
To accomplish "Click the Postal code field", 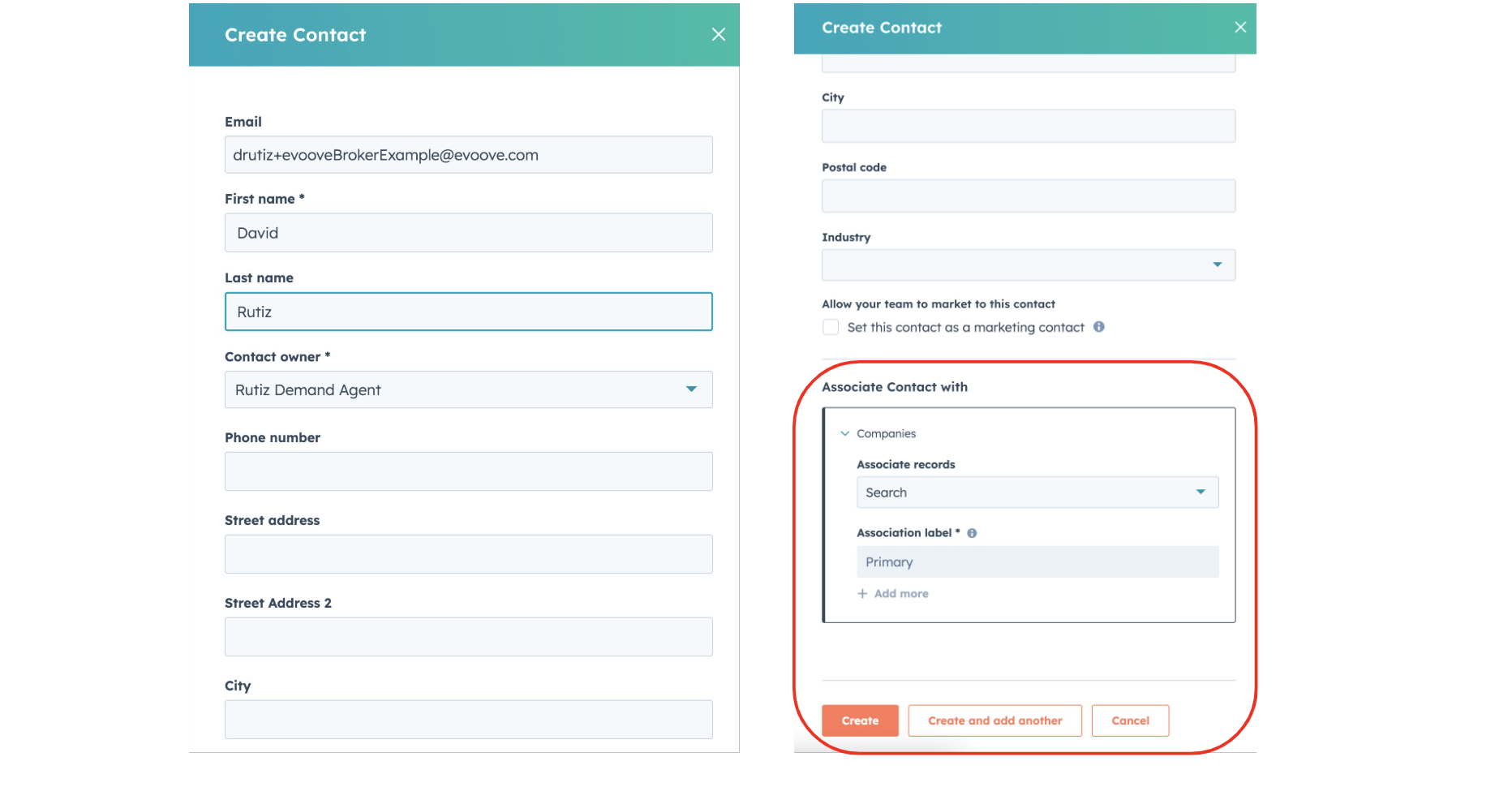I will pos(1029,196).
